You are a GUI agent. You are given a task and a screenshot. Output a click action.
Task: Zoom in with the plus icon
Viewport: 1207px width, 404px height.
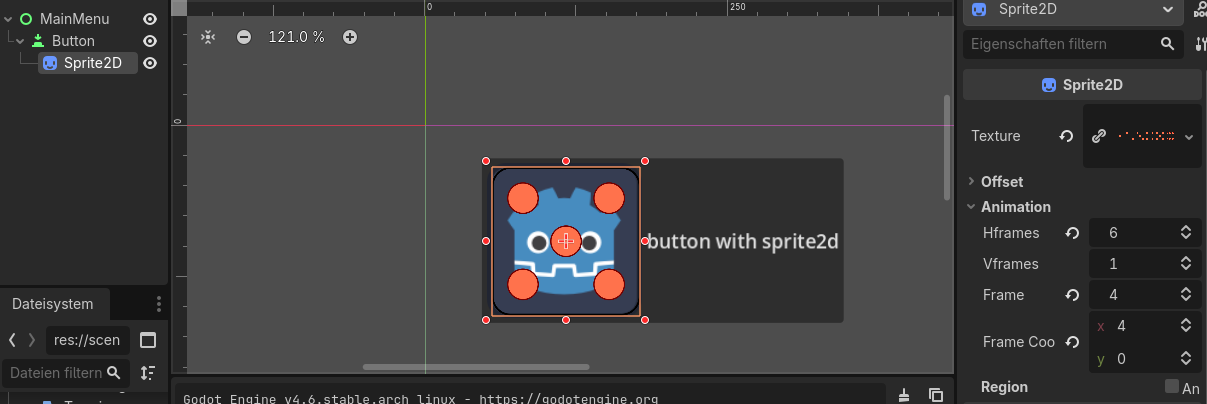click(x=350, y=37)
